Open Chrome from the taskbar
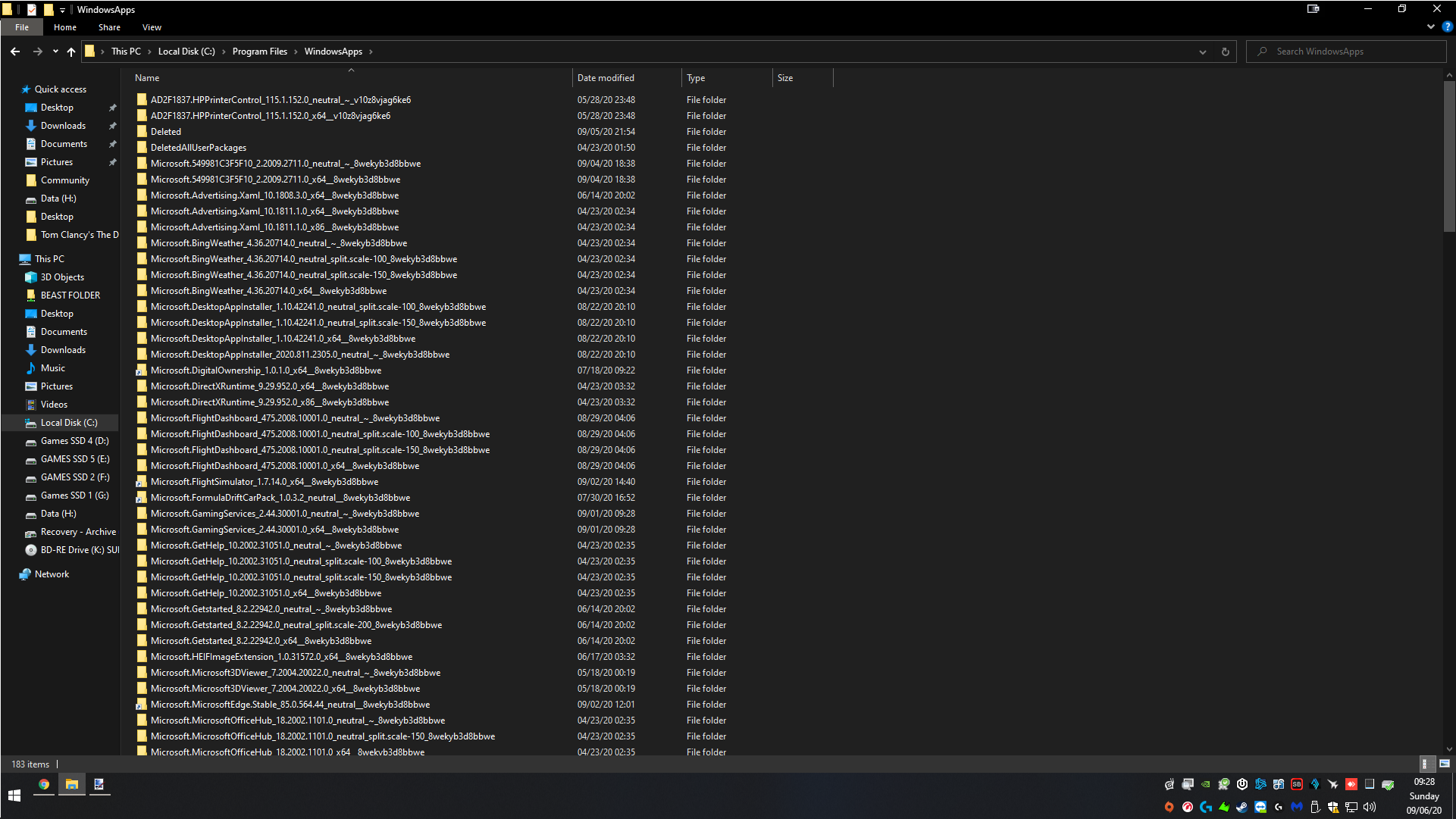 pyautogui.click(x=44, y=785)
